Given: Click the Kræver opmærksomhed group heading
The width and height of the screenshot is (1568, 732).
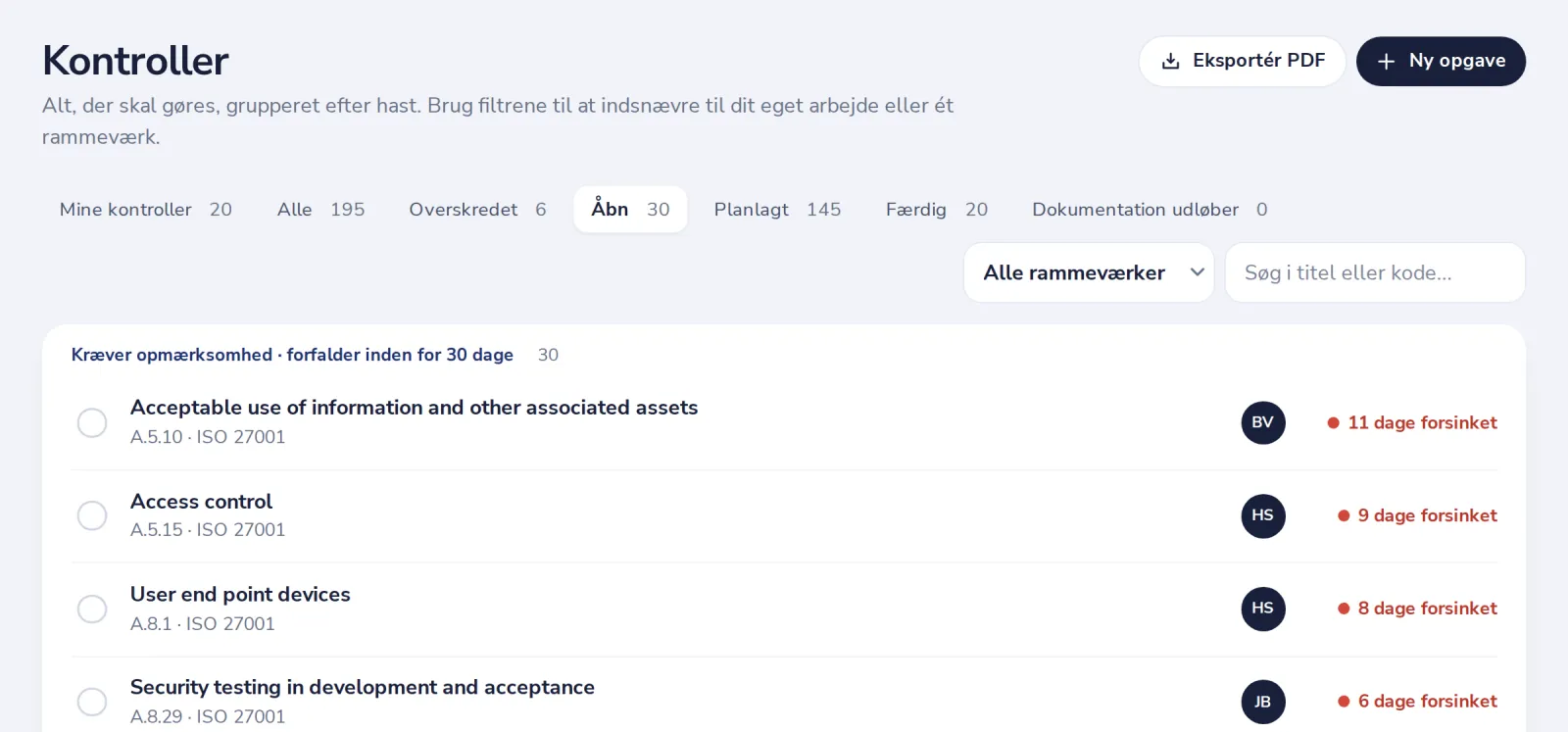Looking at the screenshot, I should click(x=292, y=355).
